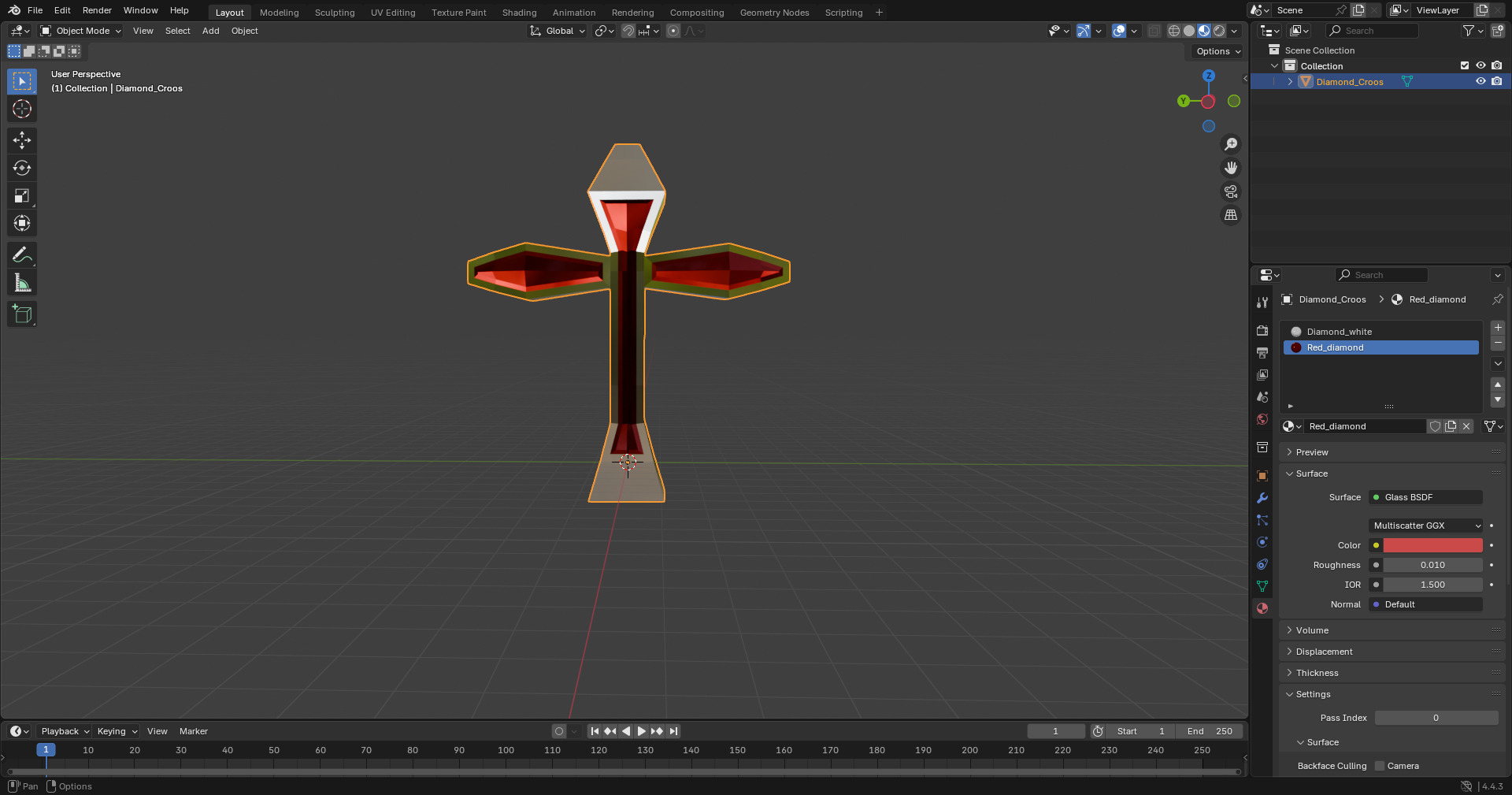Open the Material properties tab
1512x795 pixels.
point(1262,608)
